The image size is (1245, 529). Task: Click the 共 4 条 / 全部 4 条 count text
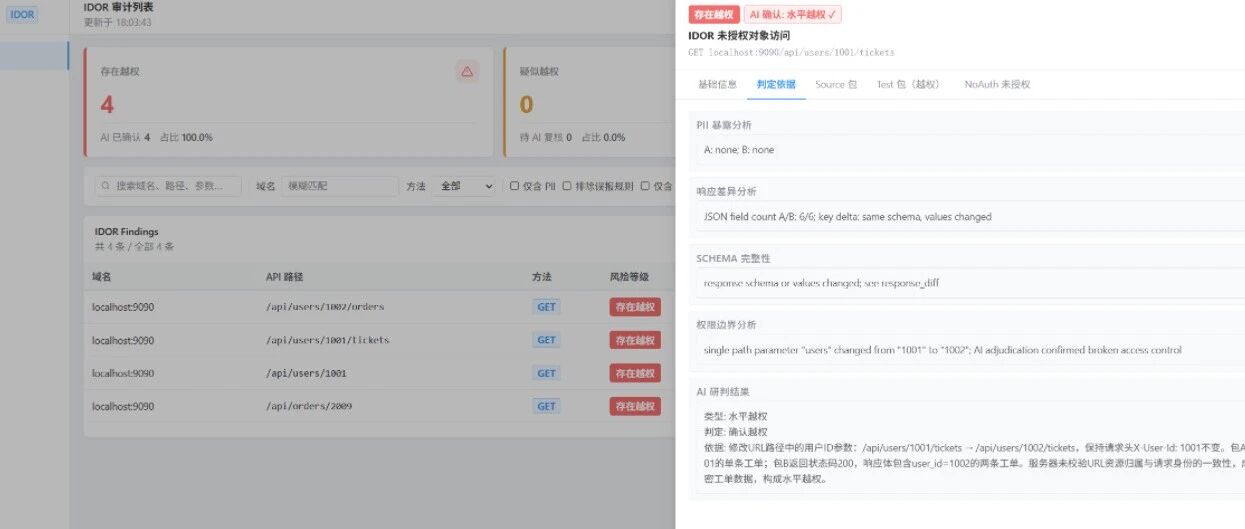pyautogui.click(x=134, y=246)
